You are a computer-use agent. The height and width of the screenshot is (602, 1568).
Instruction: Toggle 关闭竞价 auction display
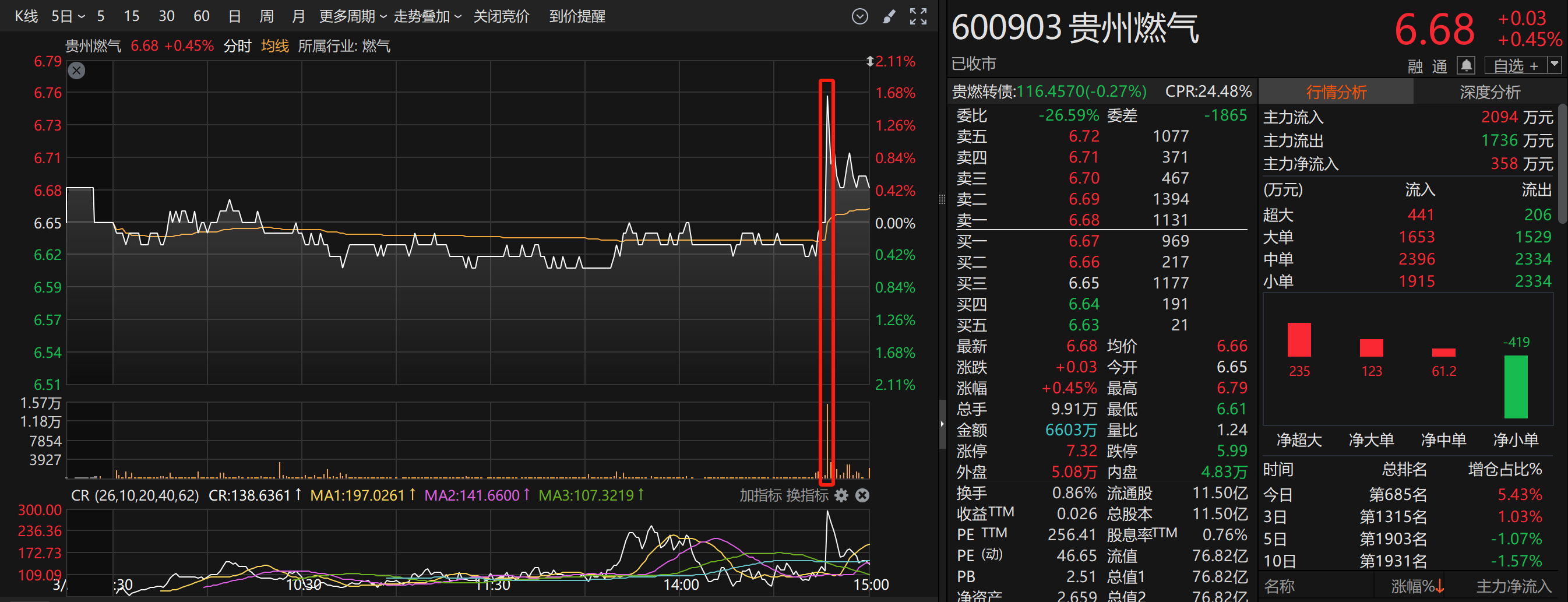point(501,16)
